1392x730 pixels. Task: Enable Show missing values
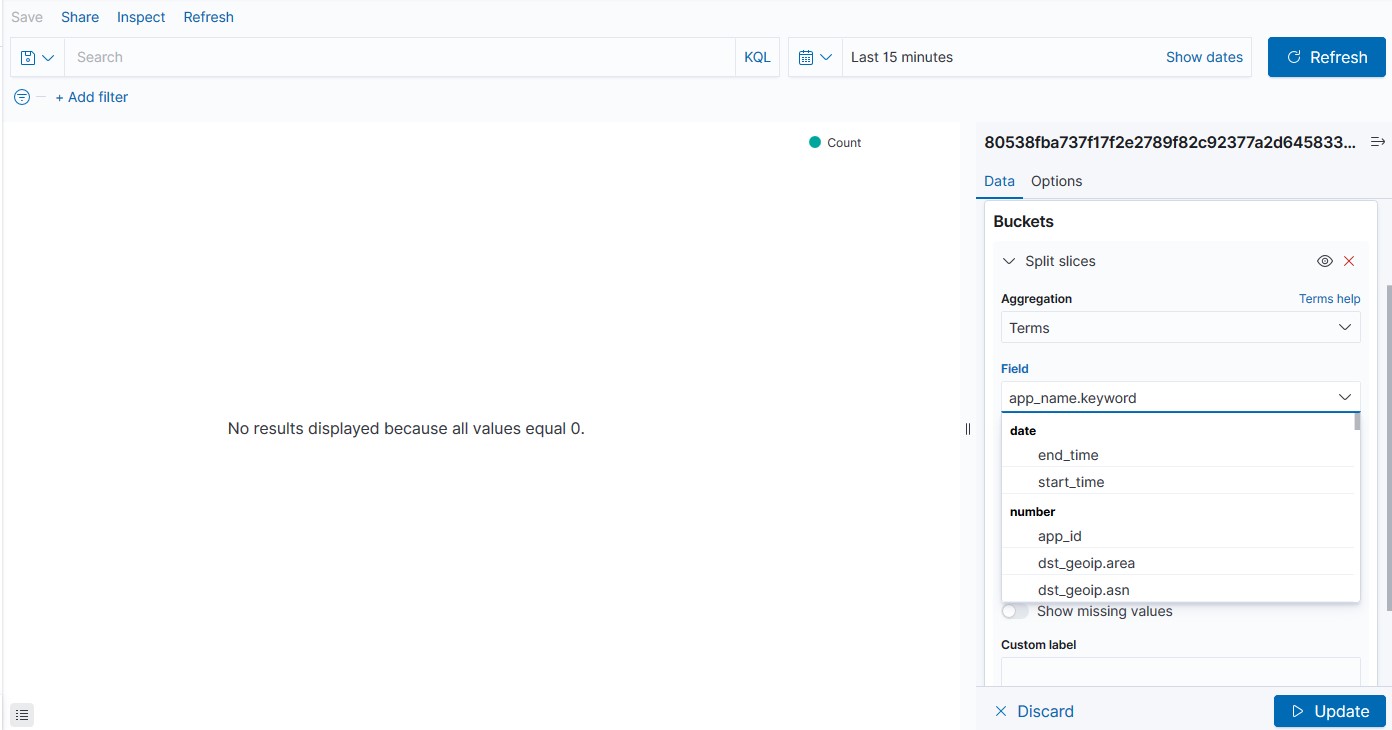coord(1014,610)
